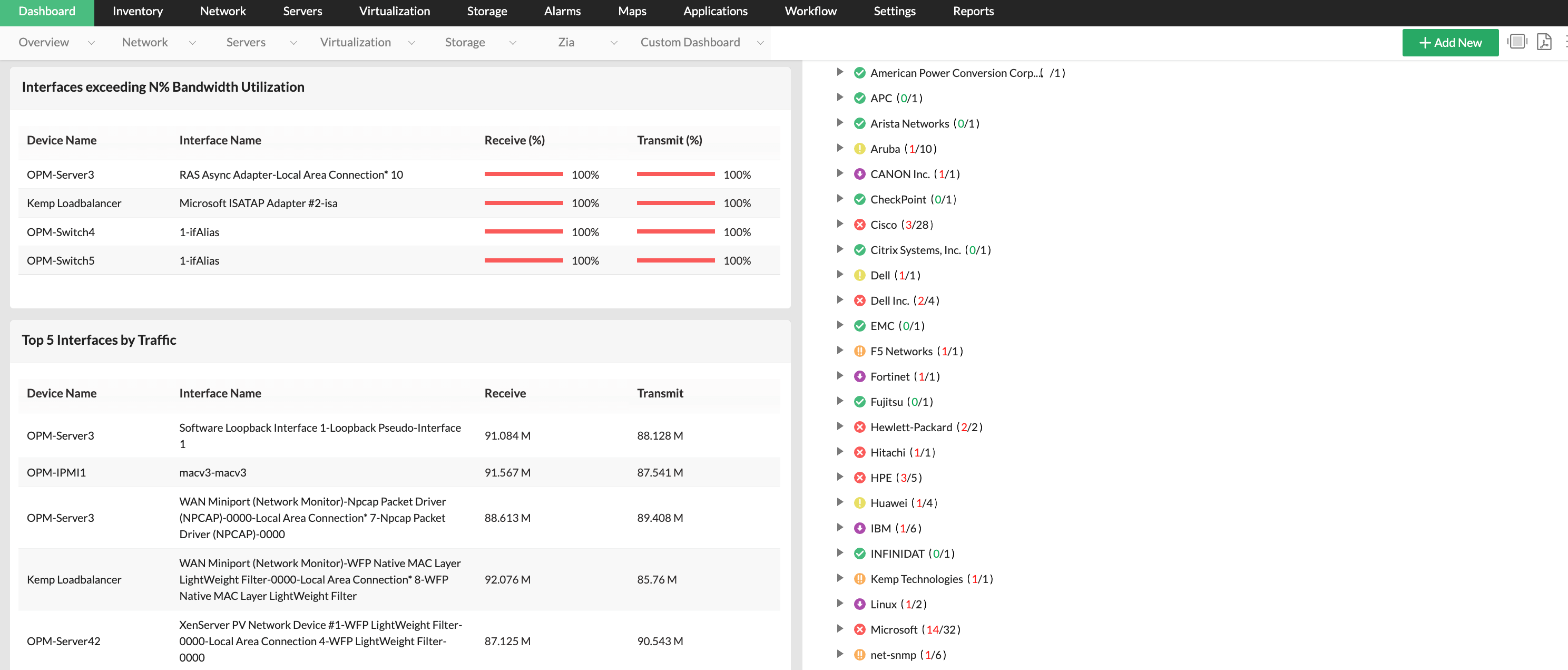
Task: Click IBM purple status icon
Action: [859, 529]
